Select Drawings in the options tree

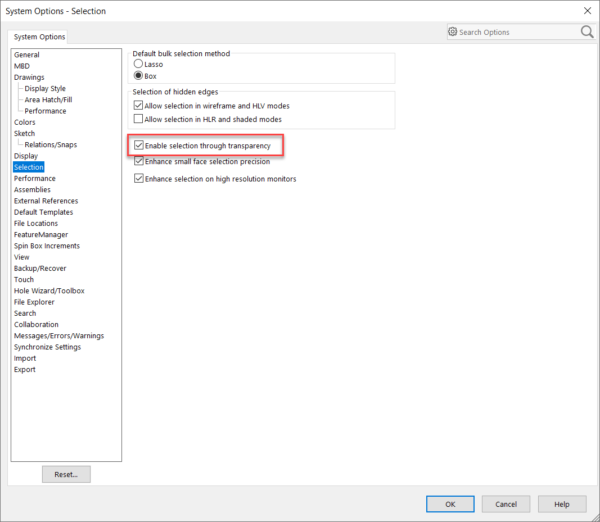pyautogui.click(x=29, y=77)
